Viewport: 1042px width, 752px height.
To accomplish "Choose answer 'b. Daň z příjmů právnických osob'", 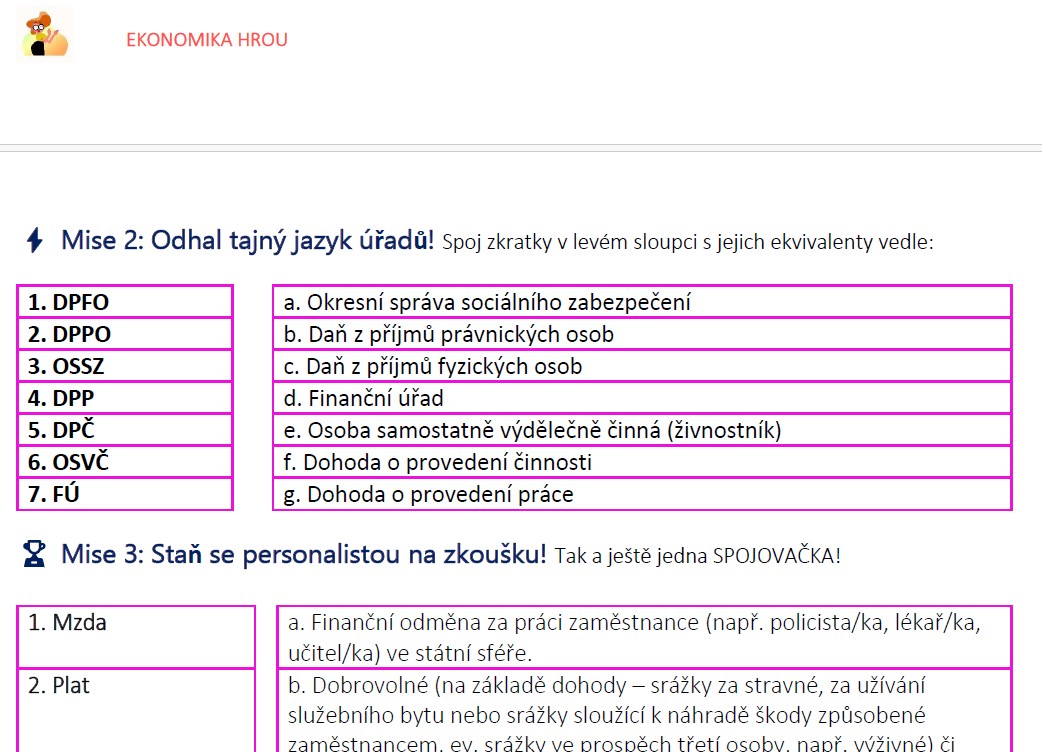I will pyautogui.click(x=642, y=334).
